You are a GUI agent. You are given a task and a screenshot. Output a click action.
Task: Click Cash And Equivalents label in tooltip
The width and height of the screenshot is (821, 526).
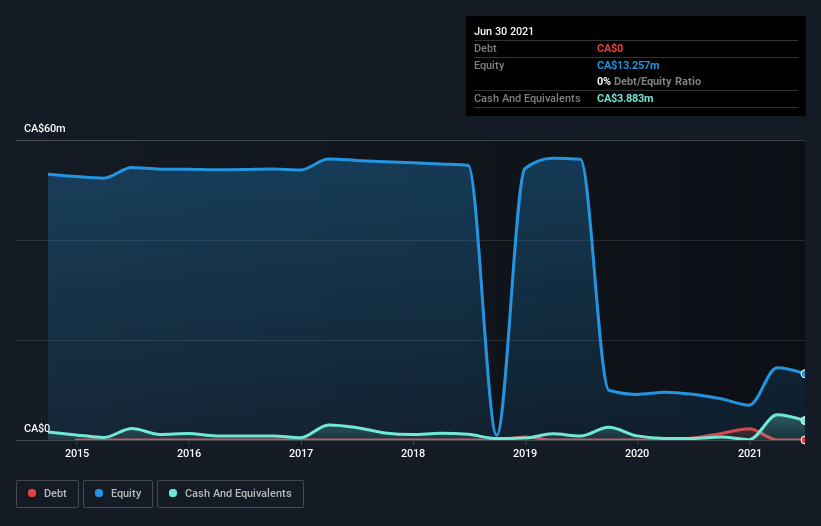[527, 98]
